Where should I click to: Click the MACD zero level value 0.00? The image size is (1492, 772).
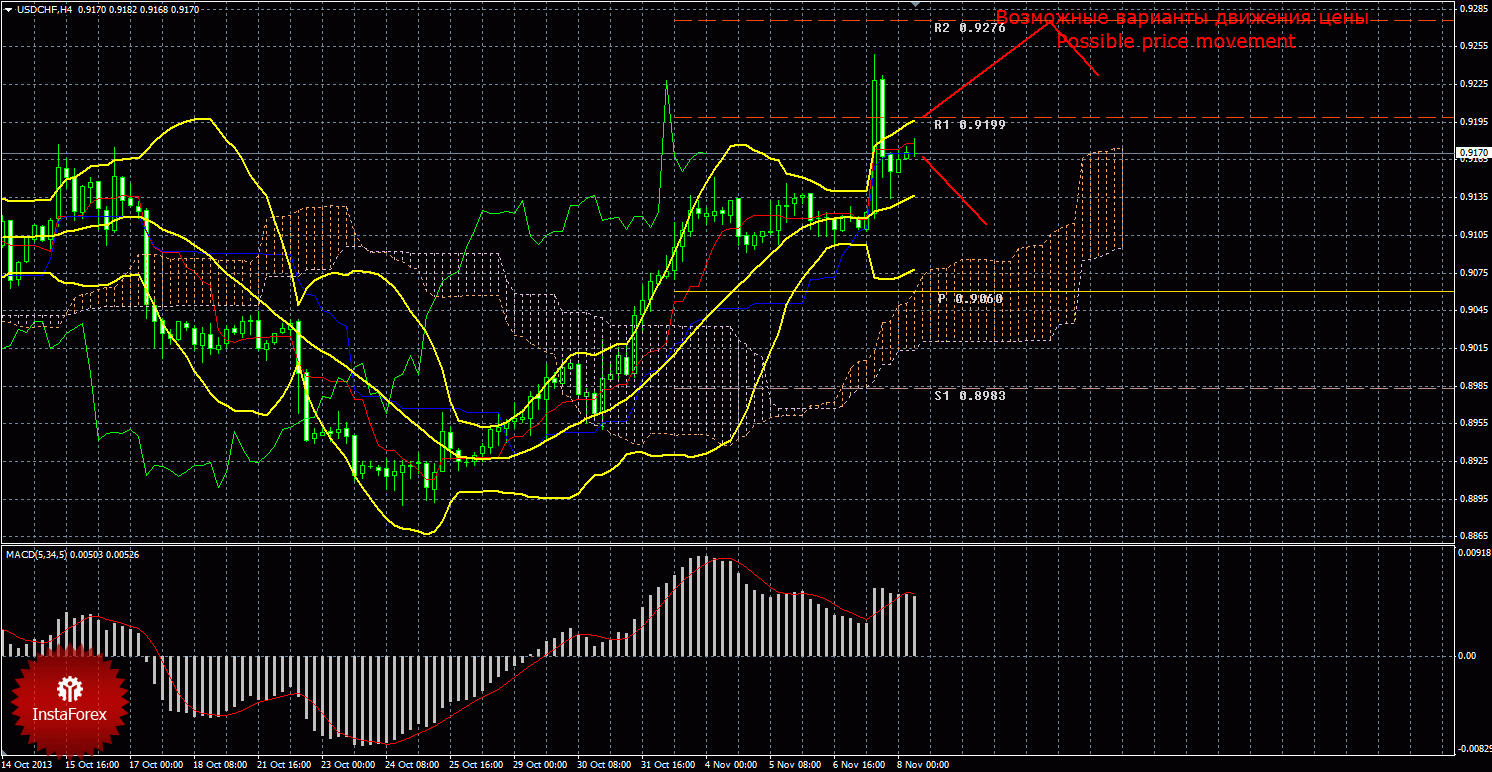click(x=1469, y=656)
